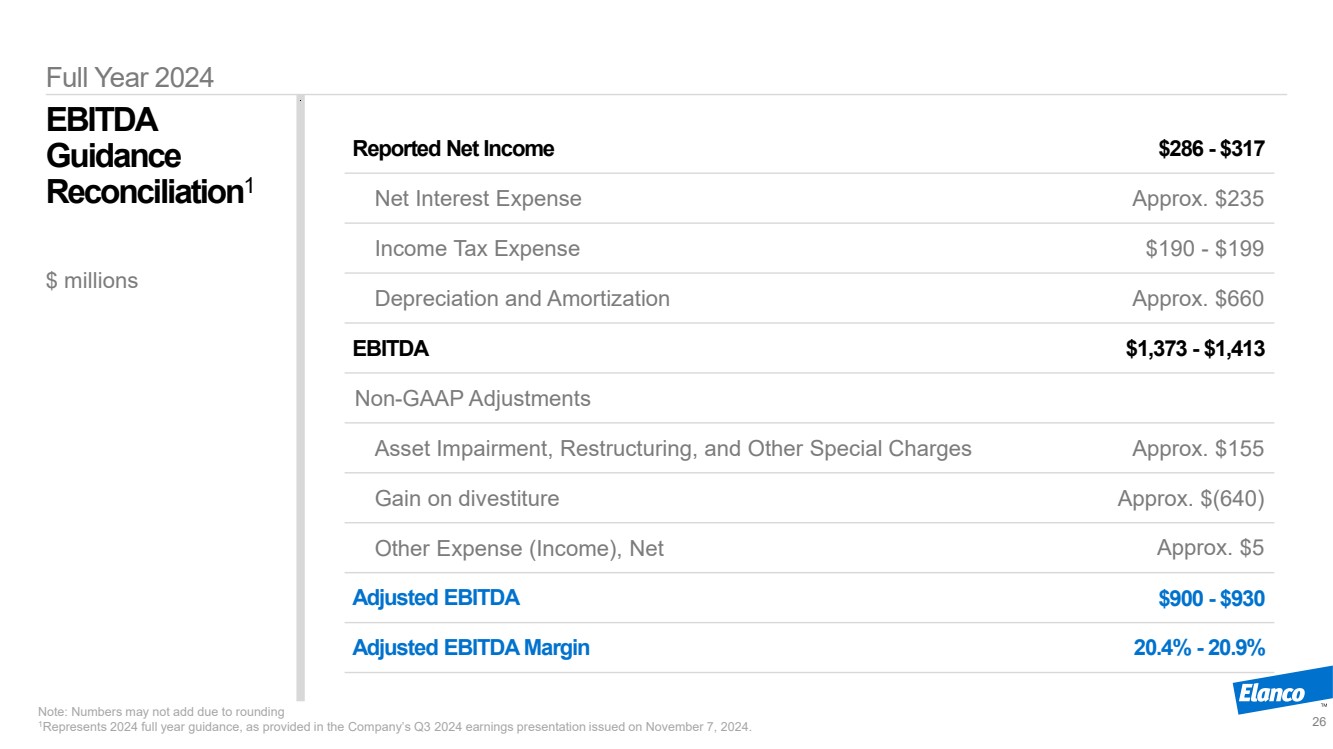Select the Approx. $(640) value

tap(1190, 499)
